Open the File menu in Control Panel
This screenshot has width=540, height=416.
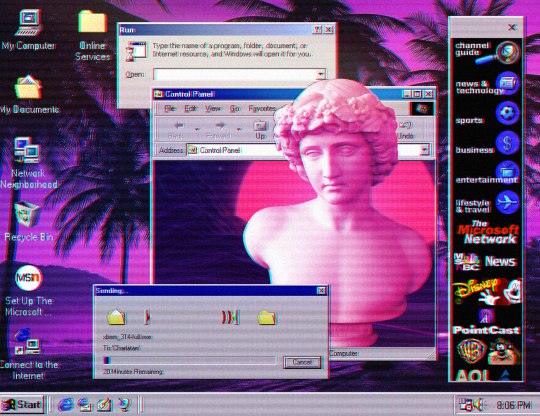click(x=170, y=109)
